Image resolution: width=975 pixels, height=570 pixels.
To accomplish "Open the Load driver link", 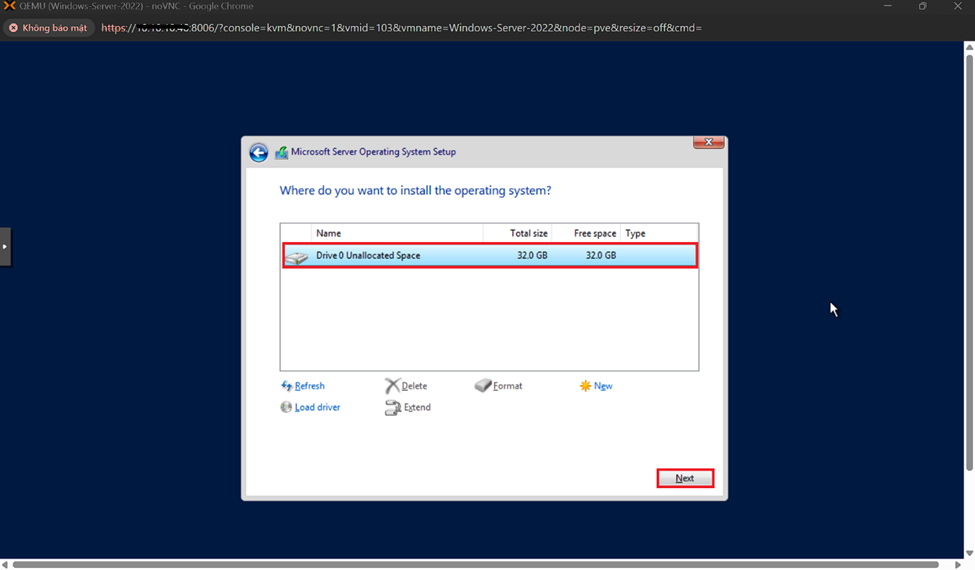I will click(317, 408).
